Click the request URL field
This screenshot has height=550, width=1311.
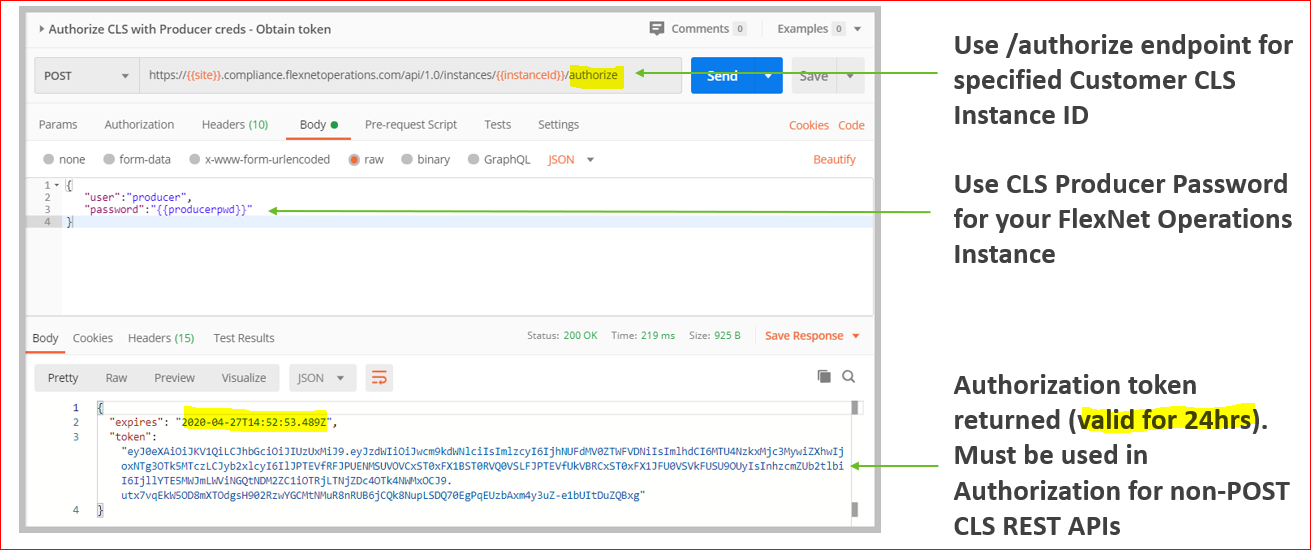click(x=411, y=76)
